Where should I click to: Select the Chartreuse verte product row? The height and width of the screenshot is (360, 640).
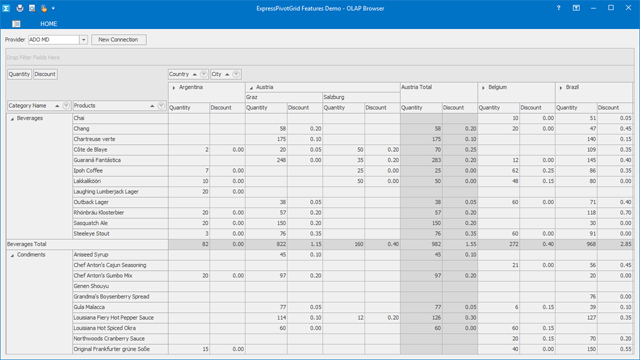point(120,139)
